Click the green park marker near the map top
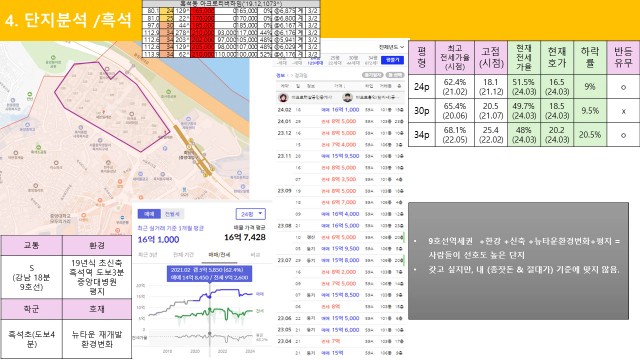This screenshot has height=360, width=640. click(x=53, y=58)
